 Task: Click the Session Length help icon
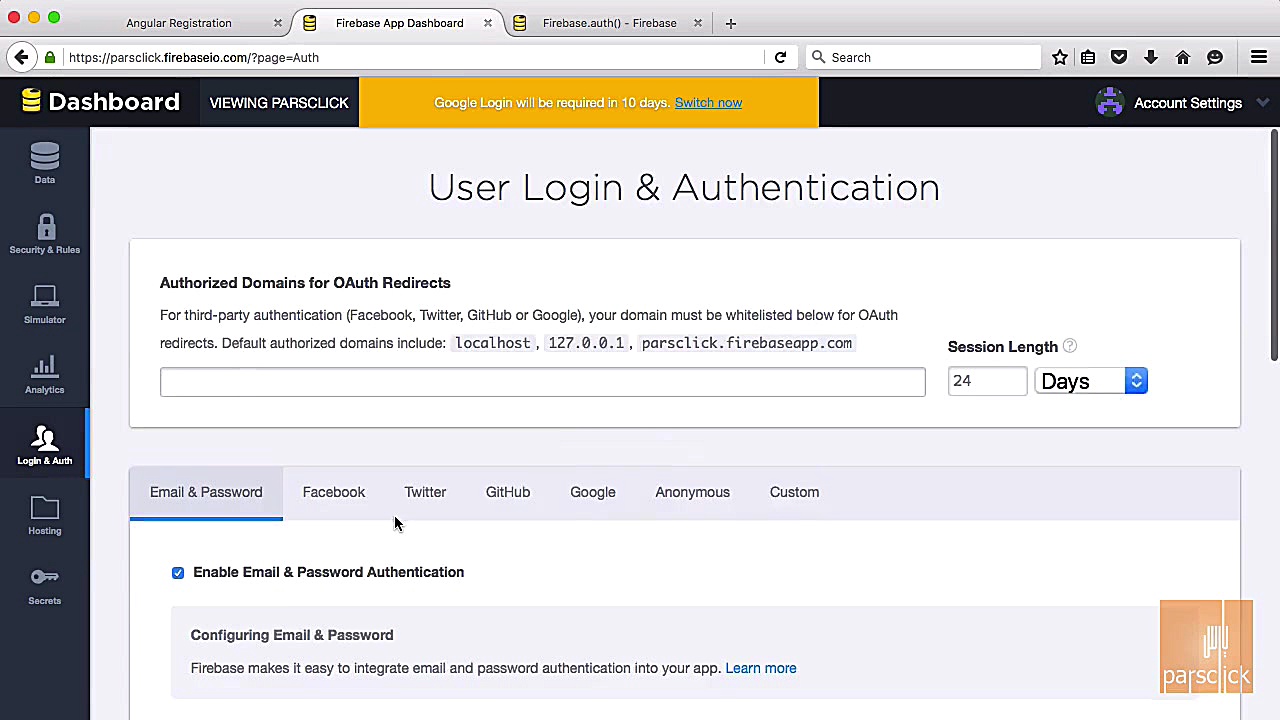(1070, 346)
